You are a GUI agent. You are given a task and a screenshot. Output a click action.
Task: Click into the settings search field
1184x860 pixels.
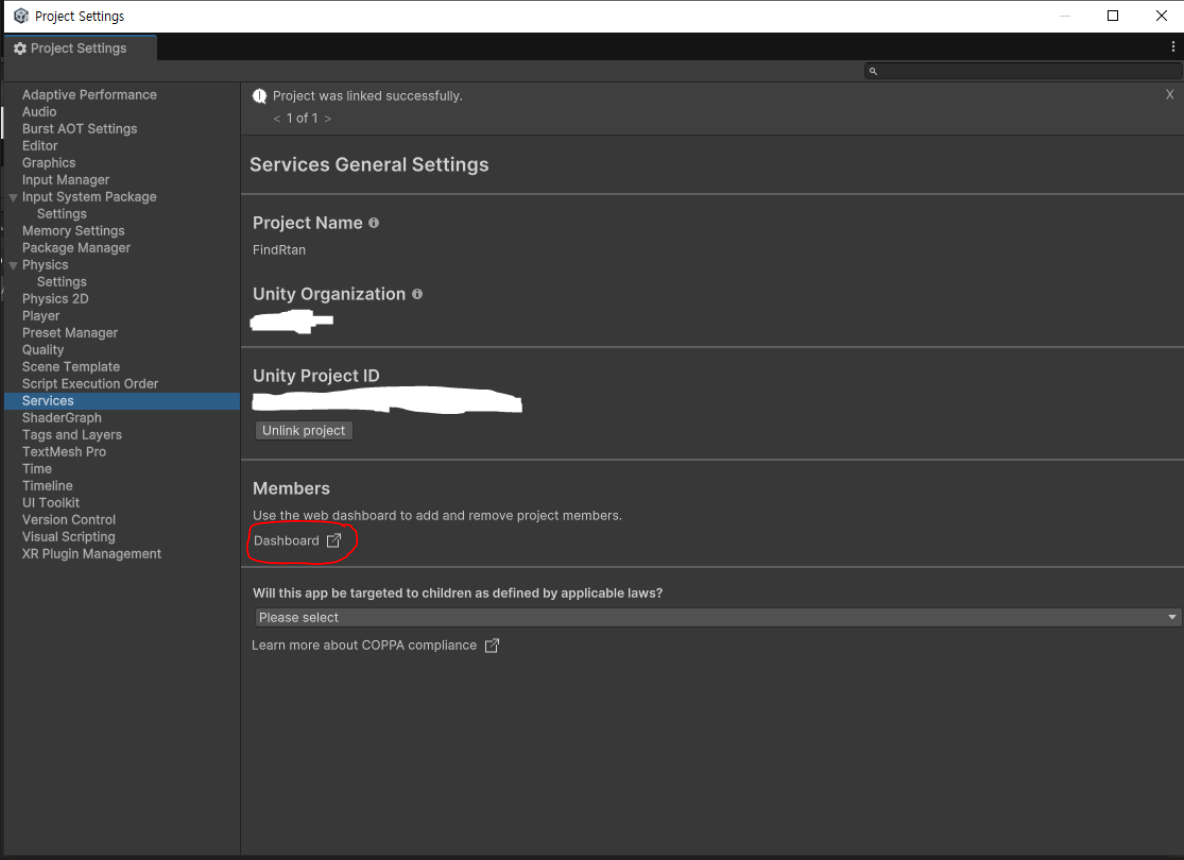click(x=1023, y=71)
